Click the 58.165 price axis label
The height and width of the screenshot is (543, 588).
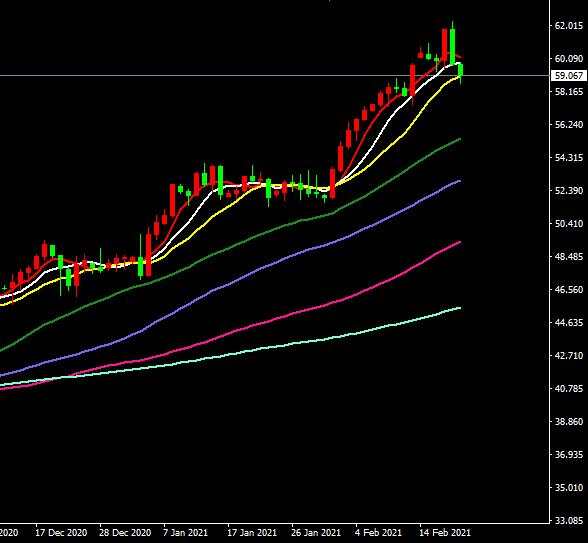(x=569, y=92)
